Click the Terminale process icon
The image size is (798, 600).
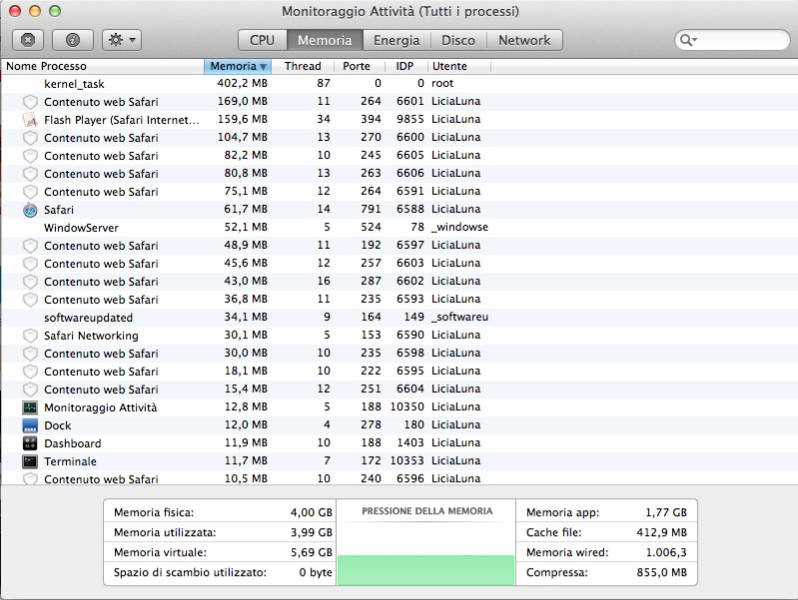coord(30,461)
